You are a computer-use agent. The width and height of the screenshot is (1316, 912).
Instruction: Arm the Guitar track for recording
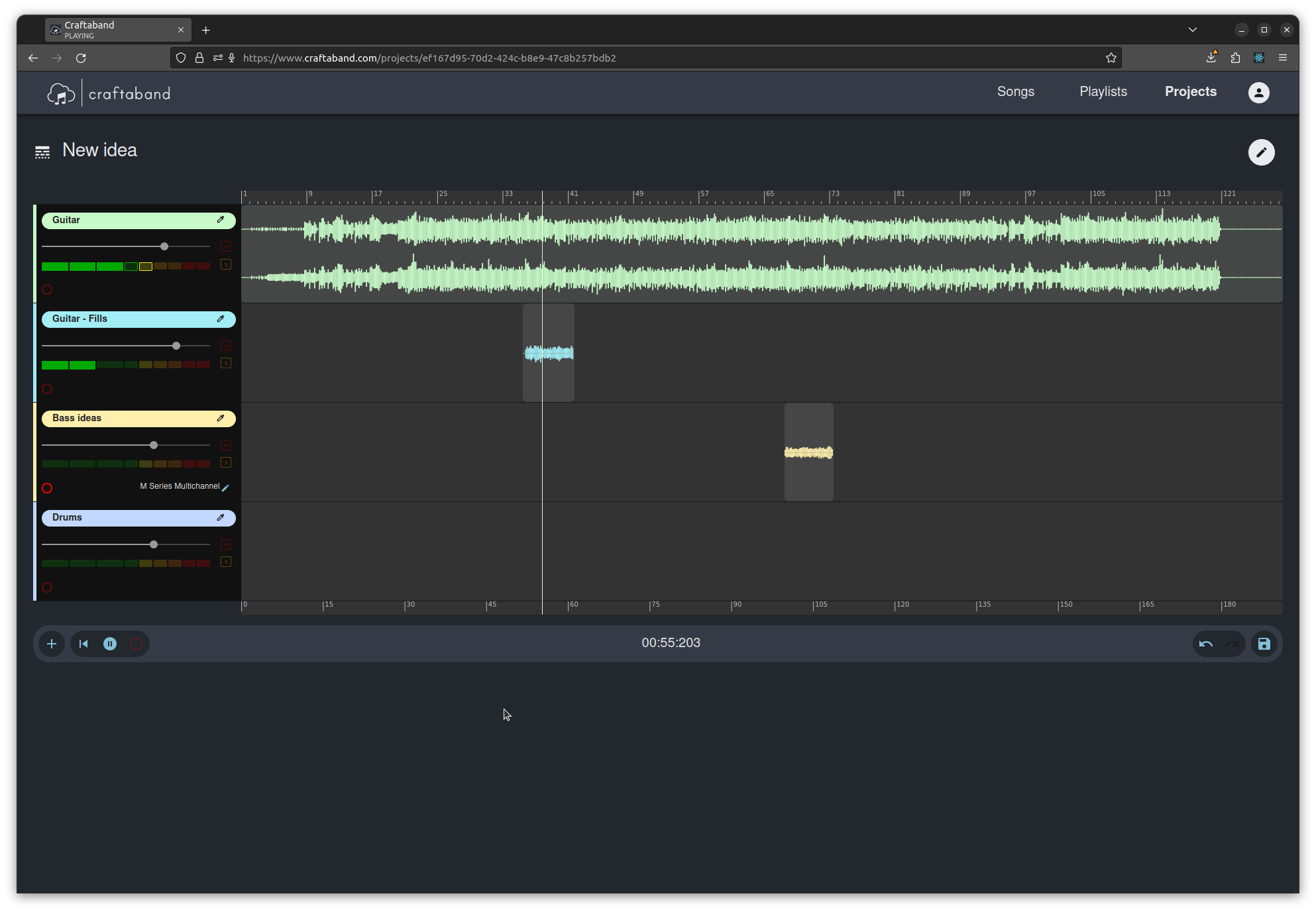[x=47, y=289]
